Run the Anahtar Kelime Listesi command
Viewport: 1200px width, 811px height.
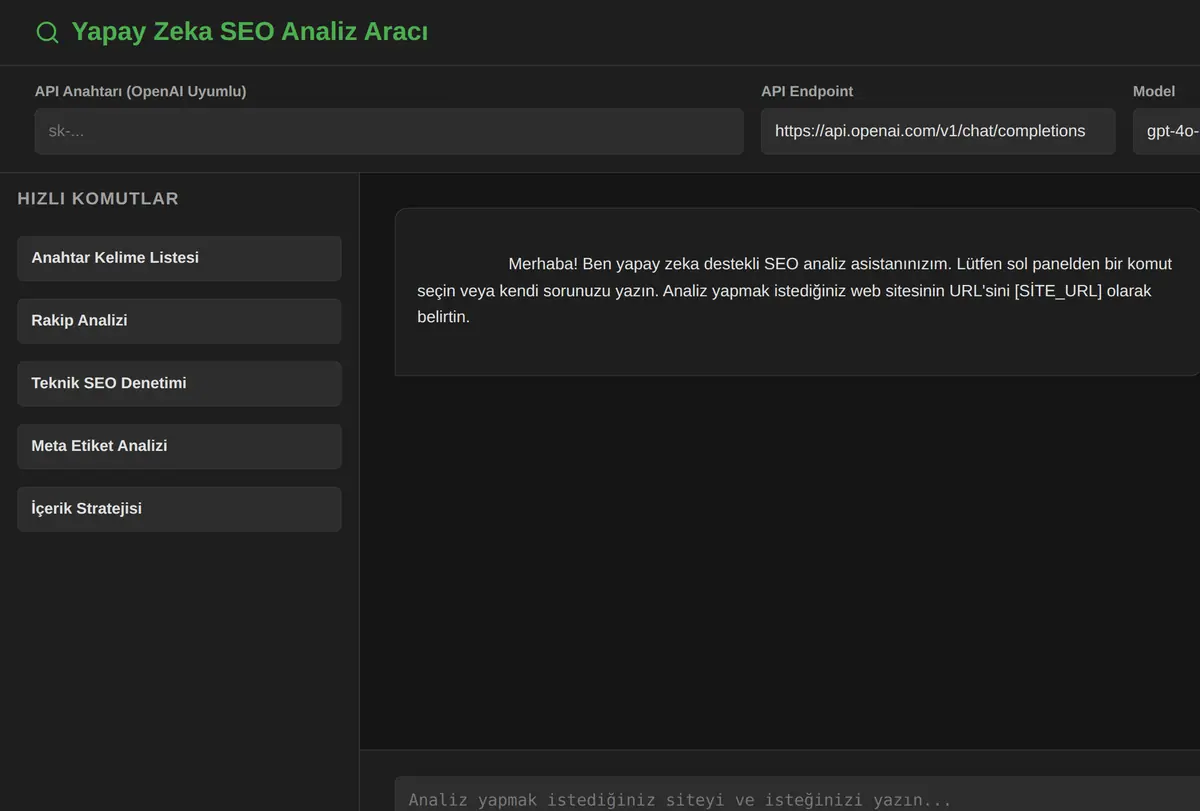[179, 258]
